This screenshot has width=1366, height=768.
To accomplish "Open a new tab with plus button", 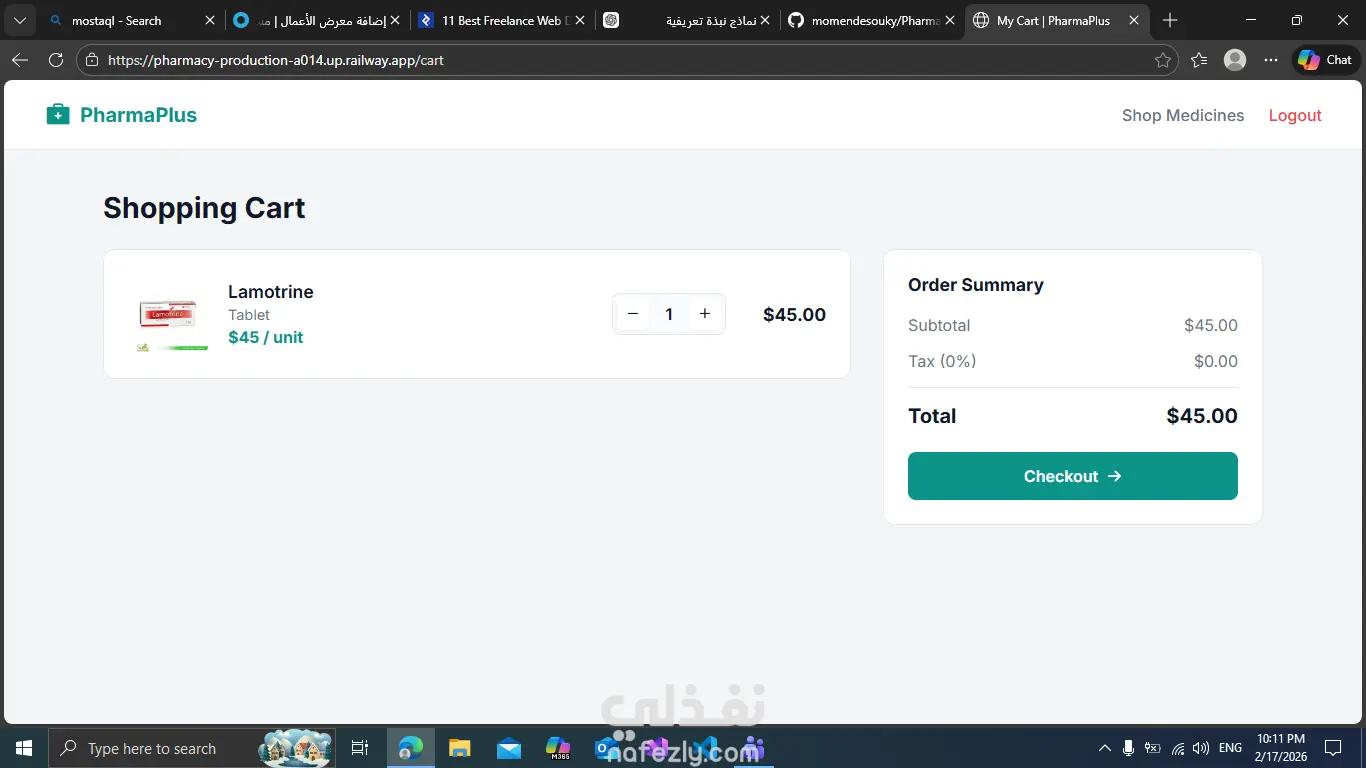I will click(x=1170, y=20).
